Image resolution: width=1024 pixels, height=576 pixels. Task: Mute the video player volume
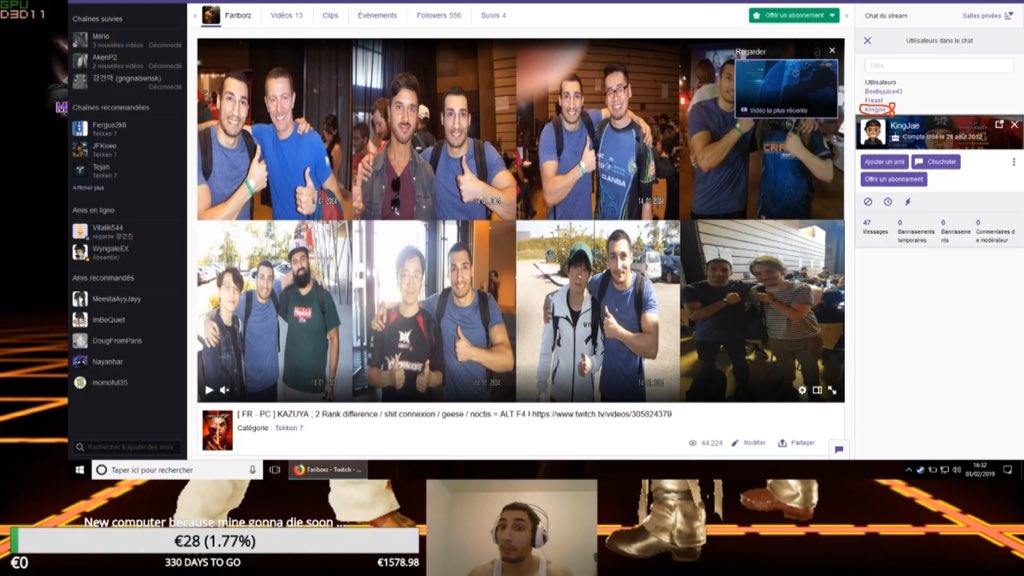coord(225,390)
